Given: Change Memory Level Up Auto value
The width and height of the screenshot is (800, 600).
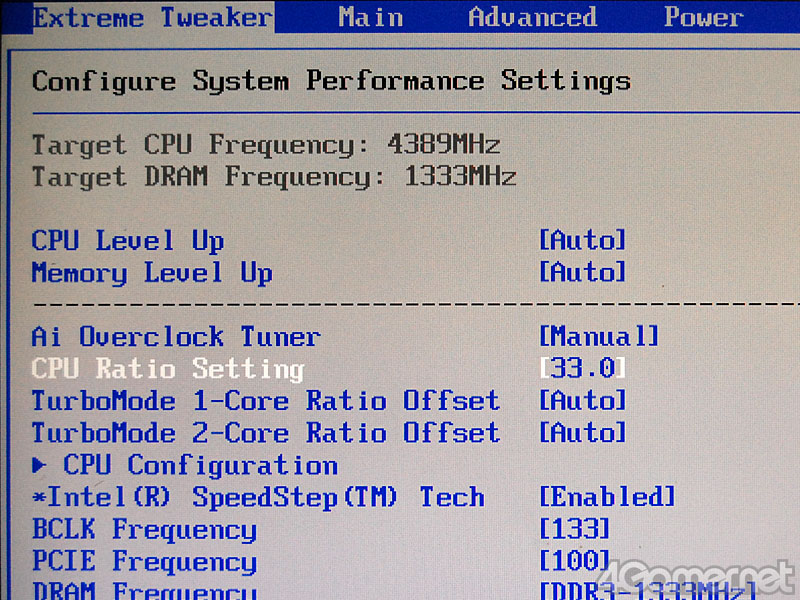Looking at the screenshot, I should coord(583,272).
